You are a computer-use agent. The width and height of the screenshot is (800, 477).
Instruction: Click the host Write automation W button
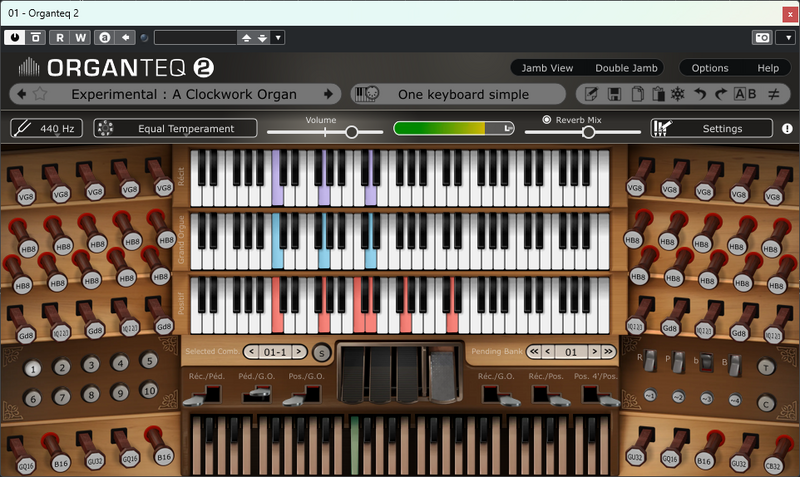81,37
